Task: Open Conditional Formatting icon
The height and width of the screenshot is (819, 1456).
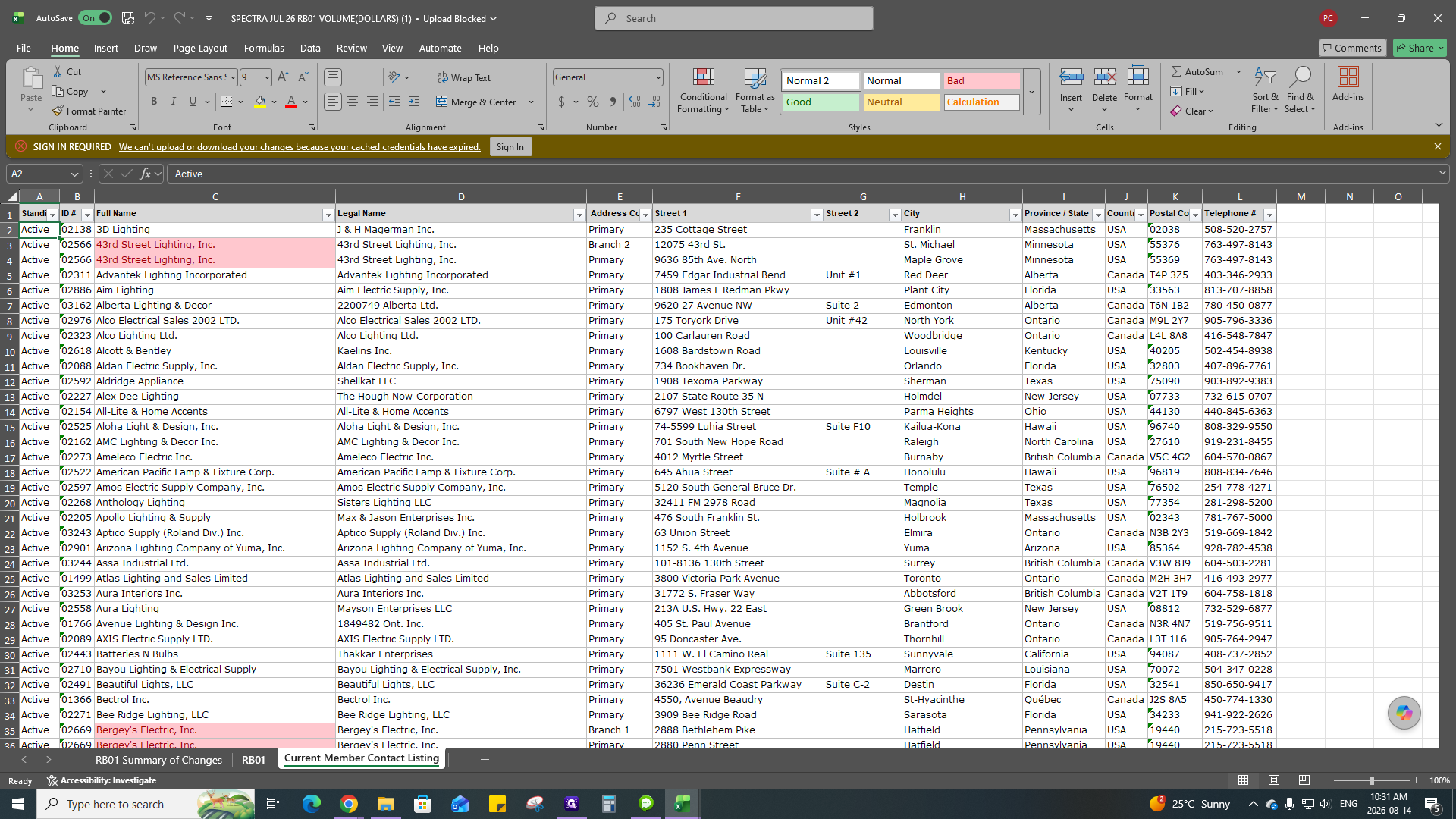Action: pyautogui.click(x=704, y=77)
